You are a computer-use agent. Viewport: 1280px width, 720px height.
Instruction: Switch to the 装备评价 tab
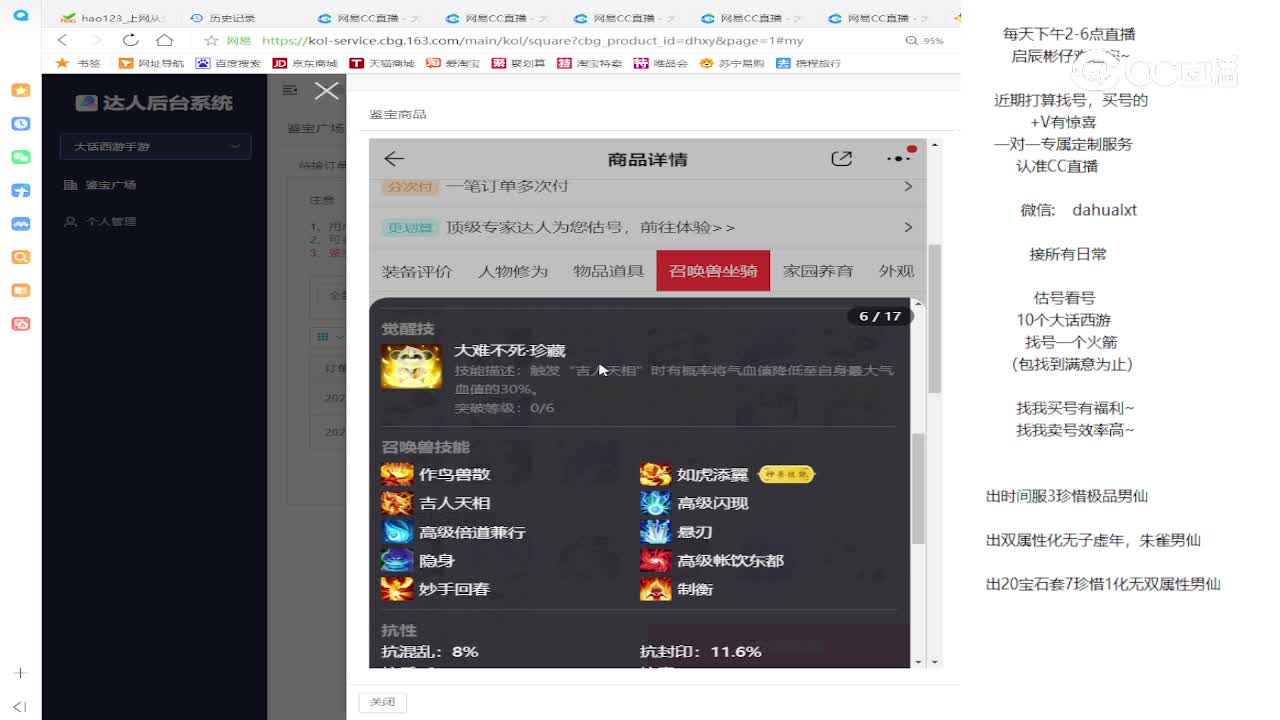tap(417, 271)
